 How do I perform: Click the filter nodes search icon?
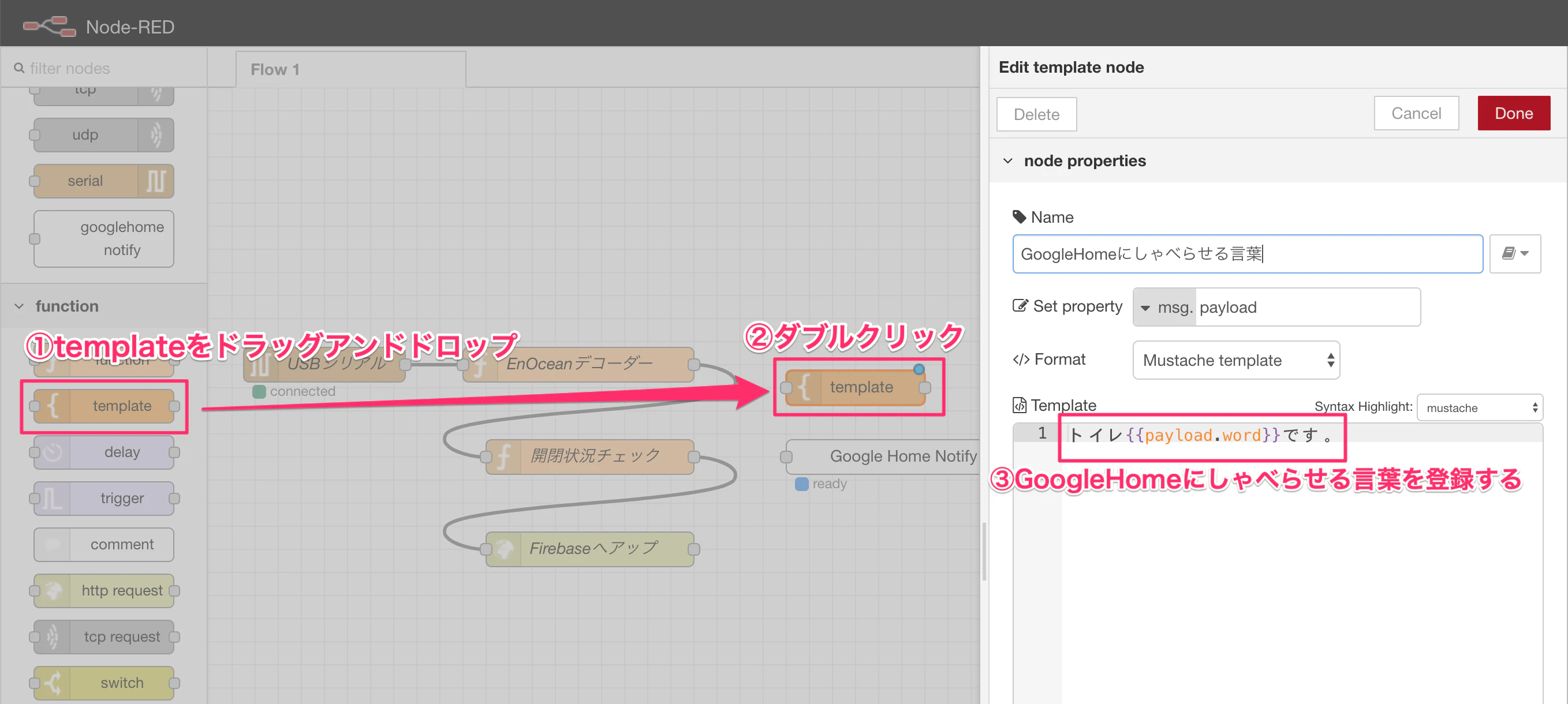19,68
